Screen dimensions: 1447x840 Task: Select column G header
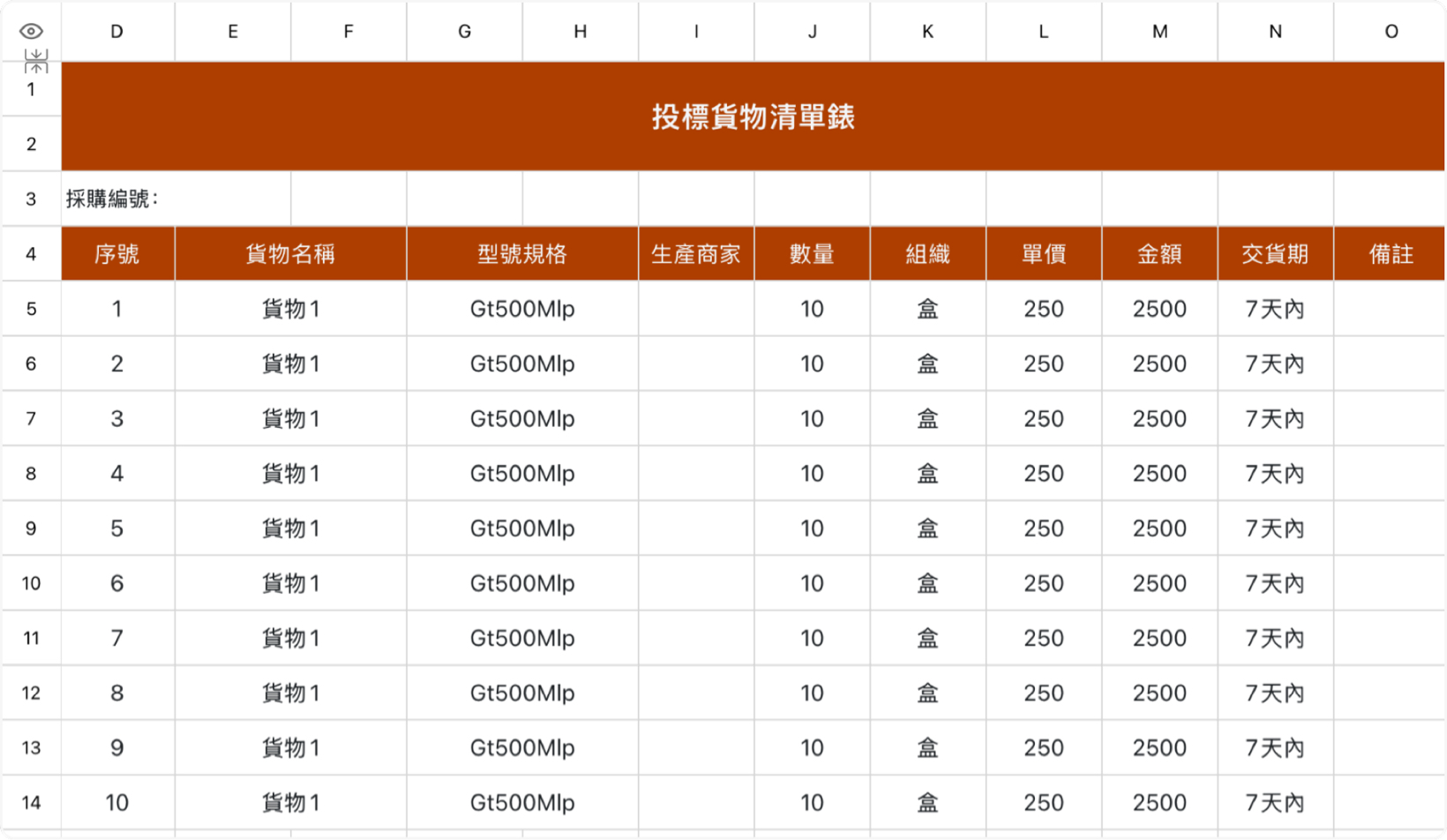click(x=464, y=32)
